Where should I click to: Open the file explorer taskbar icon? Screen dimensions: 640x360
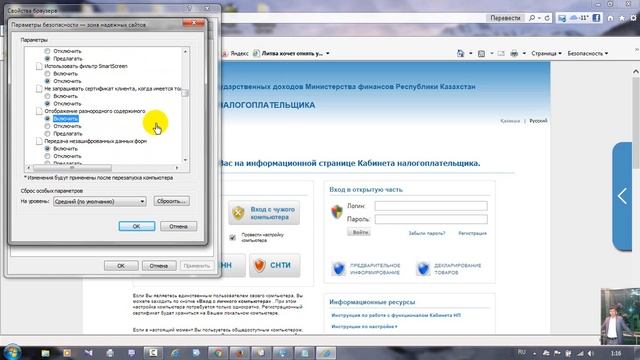[45, 353]
